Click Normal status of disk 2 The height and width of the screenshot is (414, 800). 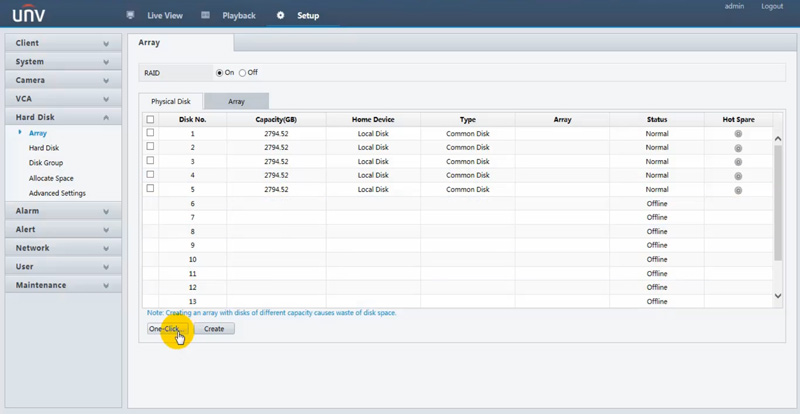657,148
